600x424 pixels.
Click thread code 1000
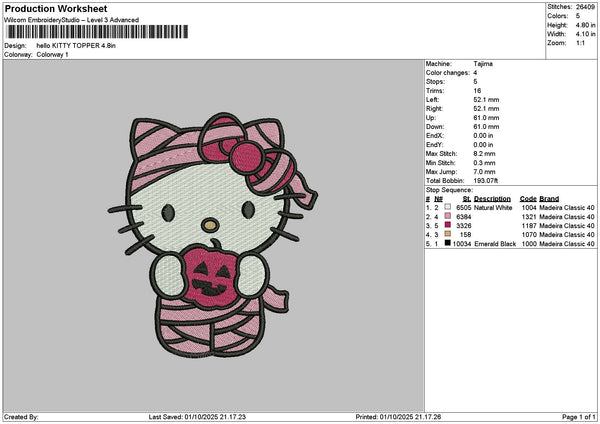click(529, 244)
